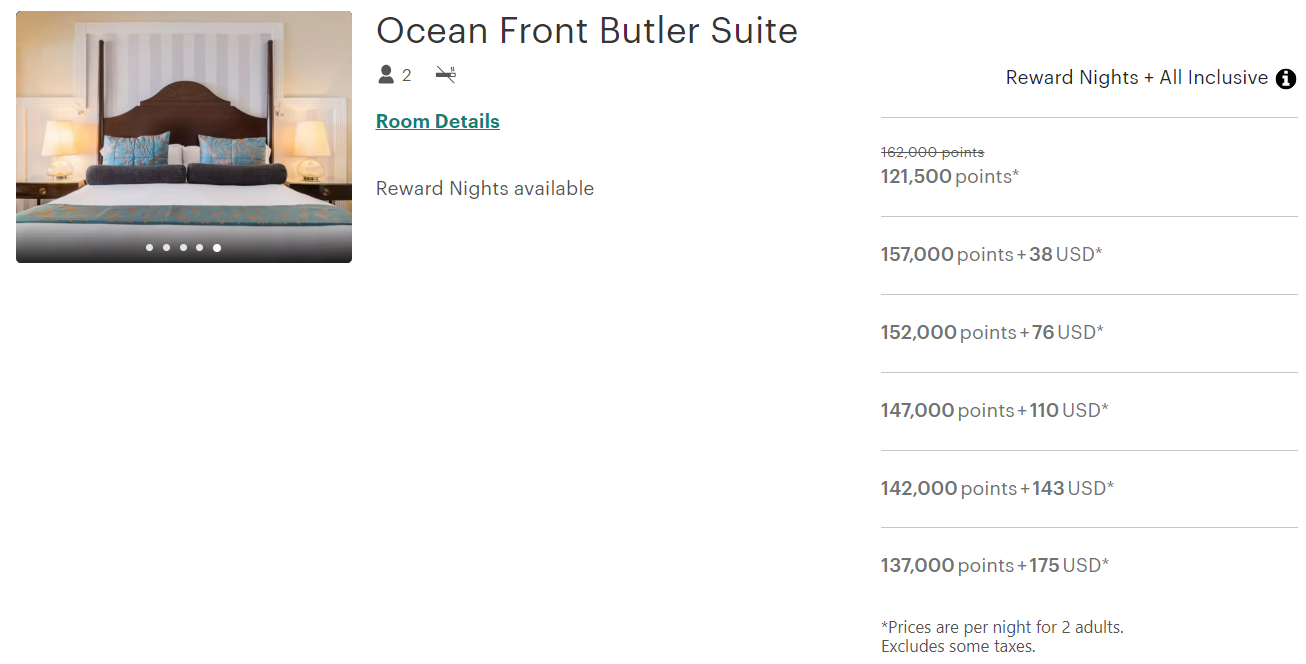Image resolution: width=1306 pixels, height=664 pixels.
Task: Select the first carousel dot on the photo
Action: click(151, 247)
